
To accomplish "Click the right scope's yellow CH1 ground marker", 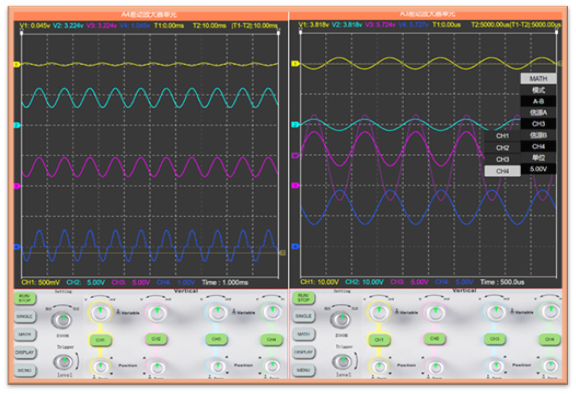I will [x=295, y=64].
